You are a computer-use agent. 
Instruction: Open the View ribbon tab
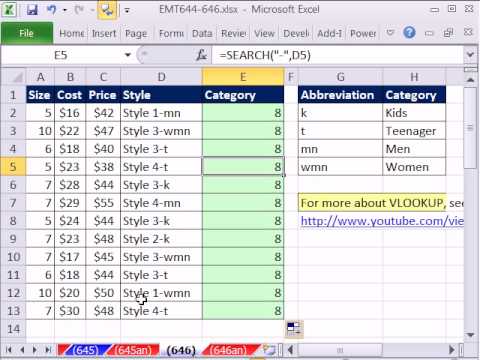pyautogui.click(x=264, y=33)
